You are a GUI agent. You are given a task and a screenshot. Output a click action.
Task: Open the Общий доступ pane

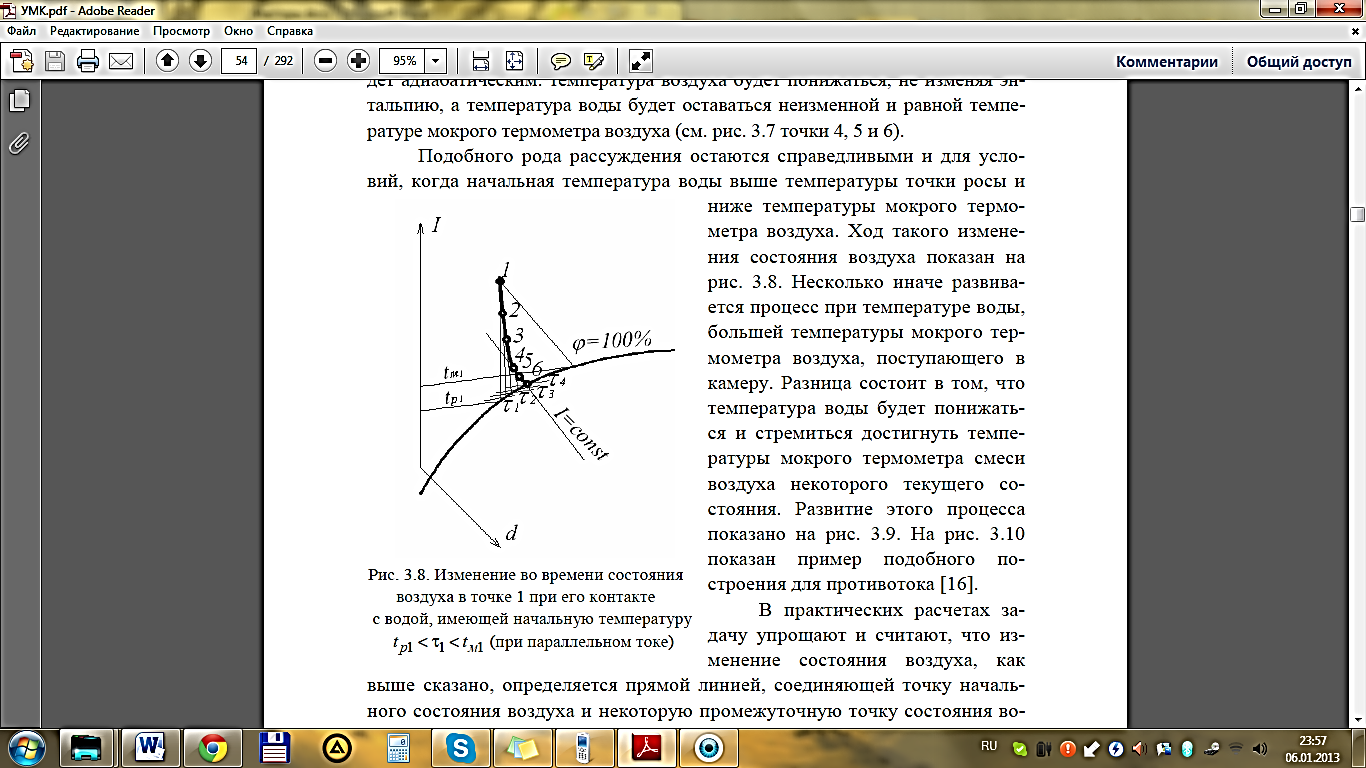pyautogui.click(x=1298, y=62)
